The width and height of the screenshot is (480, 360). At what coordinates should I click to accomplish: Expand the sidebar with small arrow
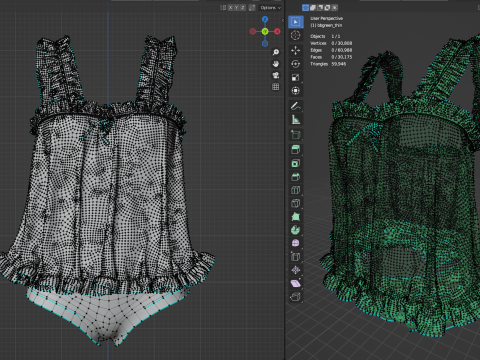pyautogui.click(x=283, y=20)
